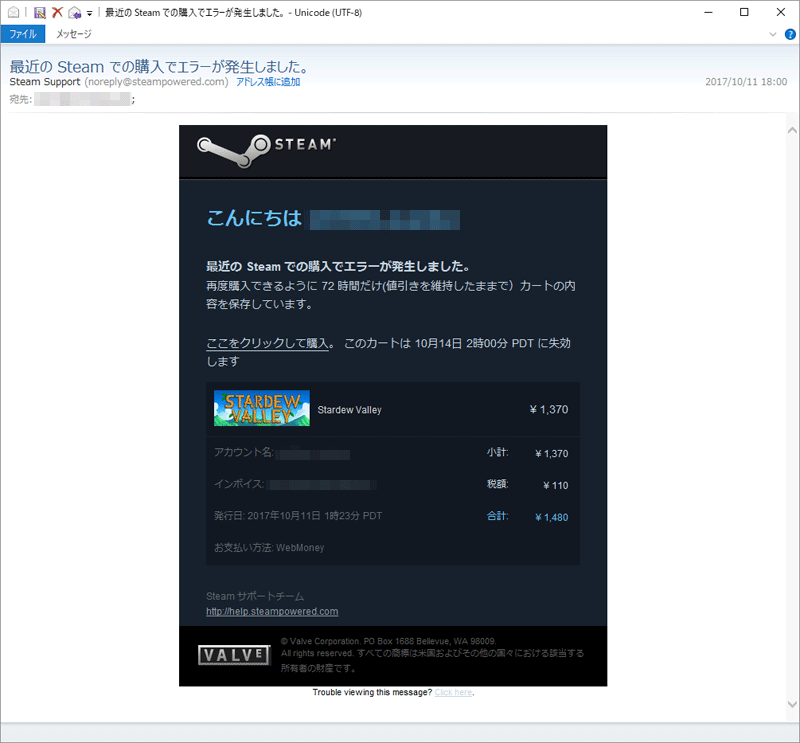Click the 'Stardew Valley' item name text
This screenshot has width=800, height=743.
point(349,410)
